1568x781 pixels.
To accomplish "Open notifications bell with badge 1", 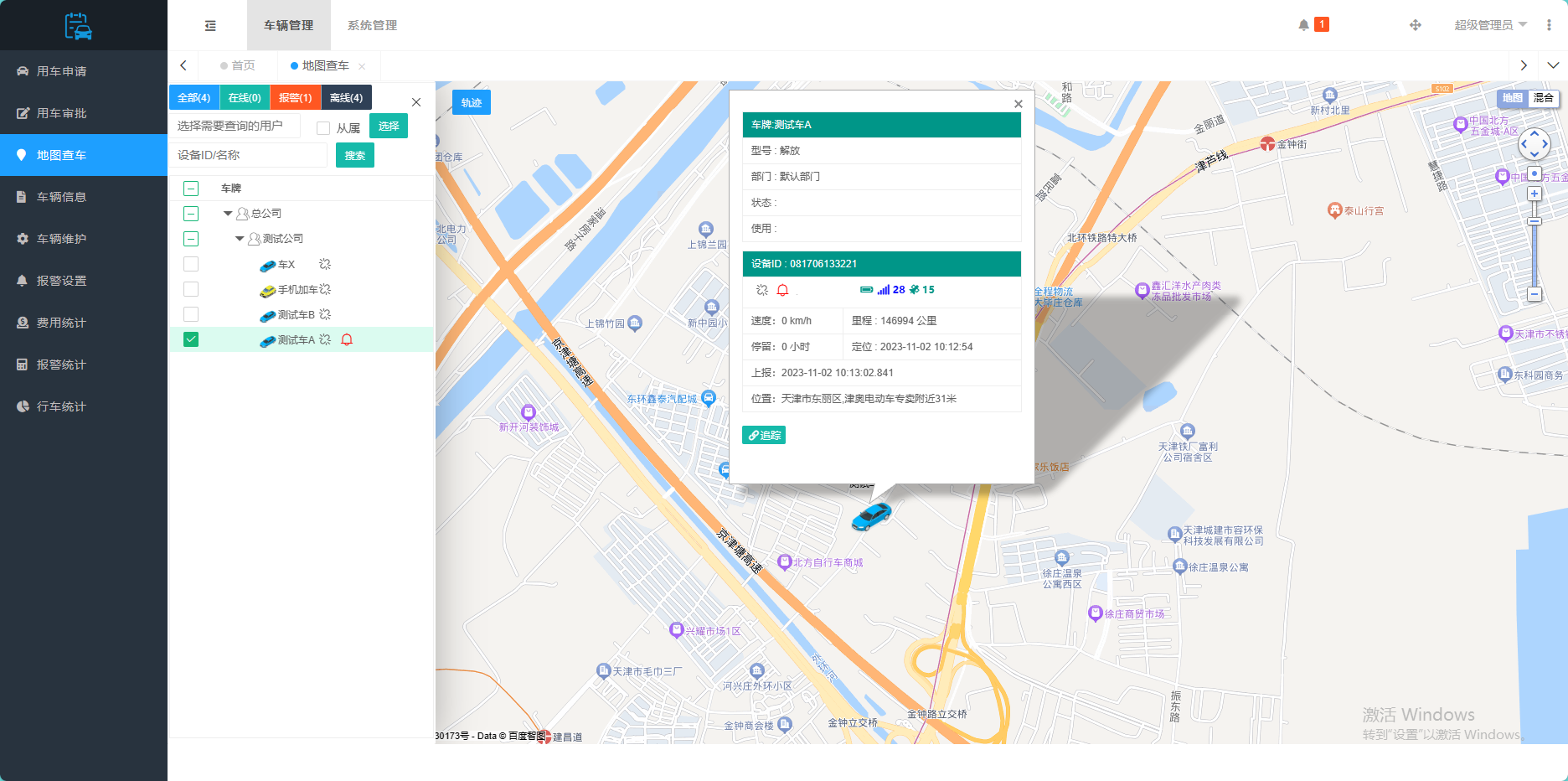I will pos(1313,25).
